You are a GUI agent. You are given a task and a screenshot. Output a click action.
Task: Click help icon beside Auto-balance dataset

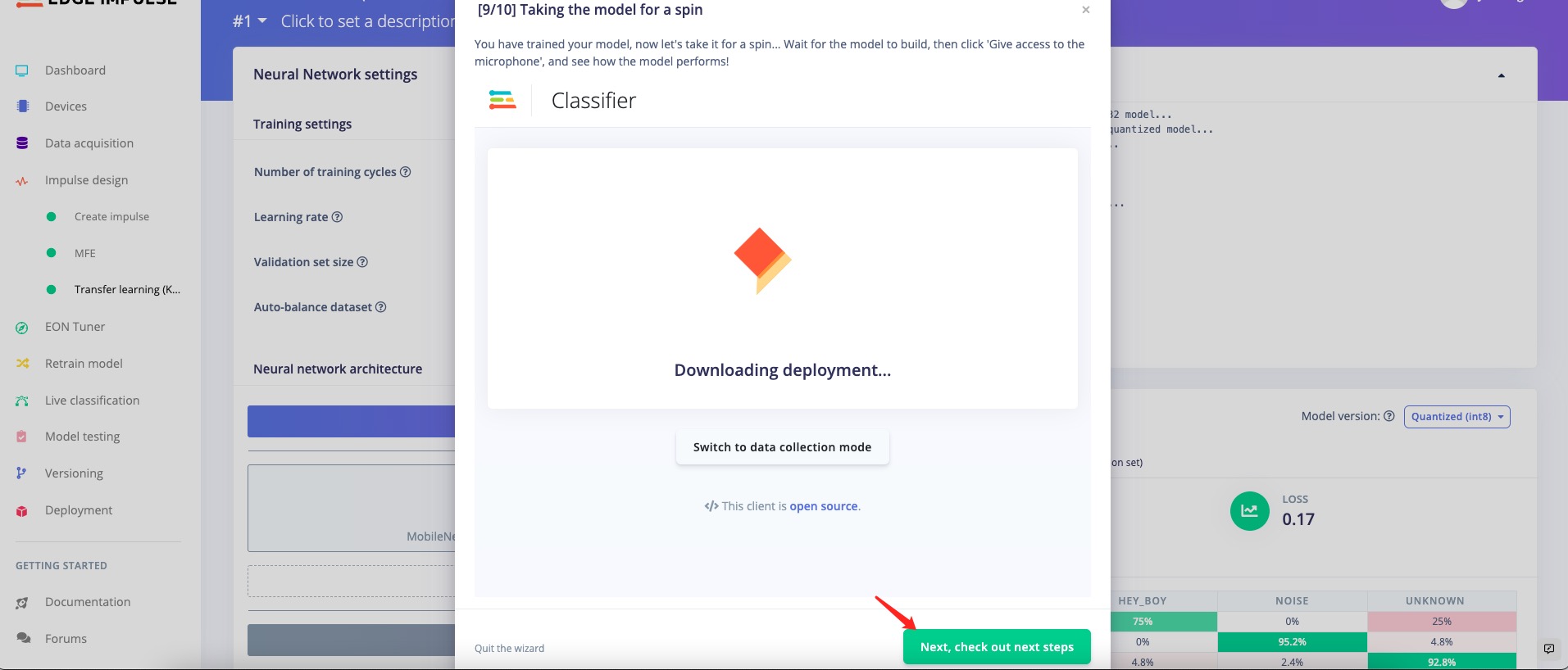click(380, 307)
